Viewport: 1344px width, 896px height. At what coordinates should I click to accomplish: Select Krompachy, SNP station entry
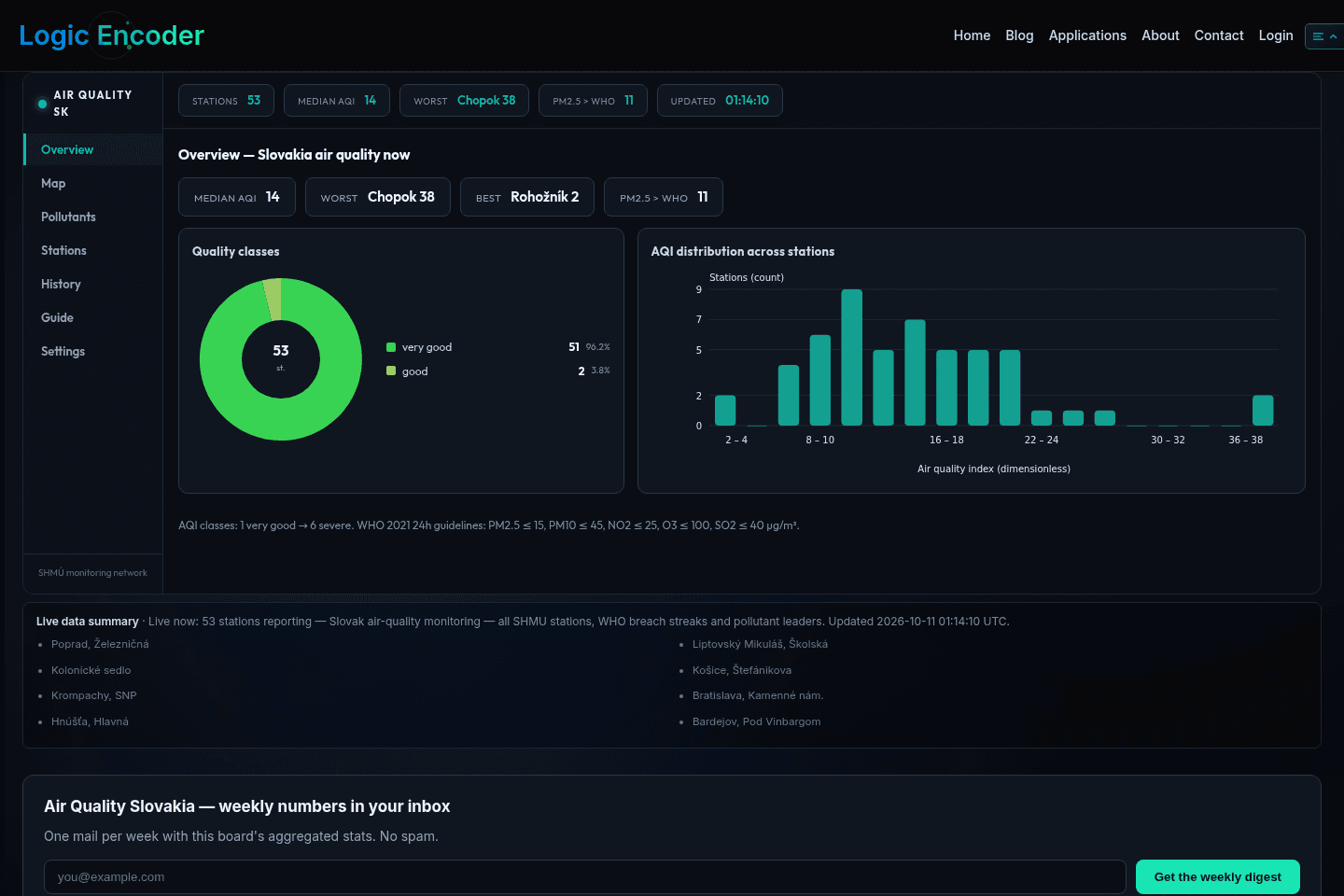pos(94,695)
